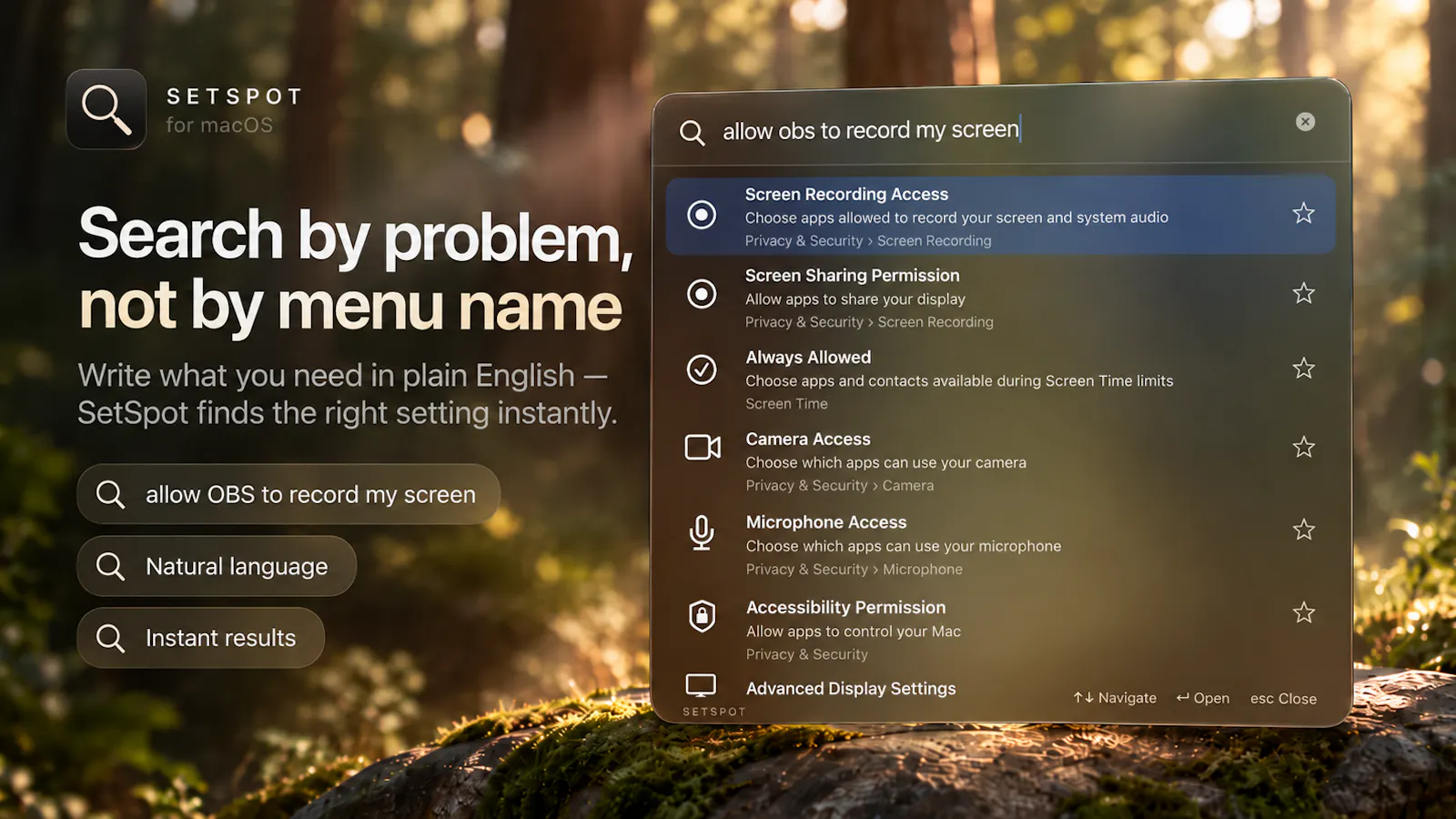
Task: Select the Always Allowed result title
Action: (808, 358)
